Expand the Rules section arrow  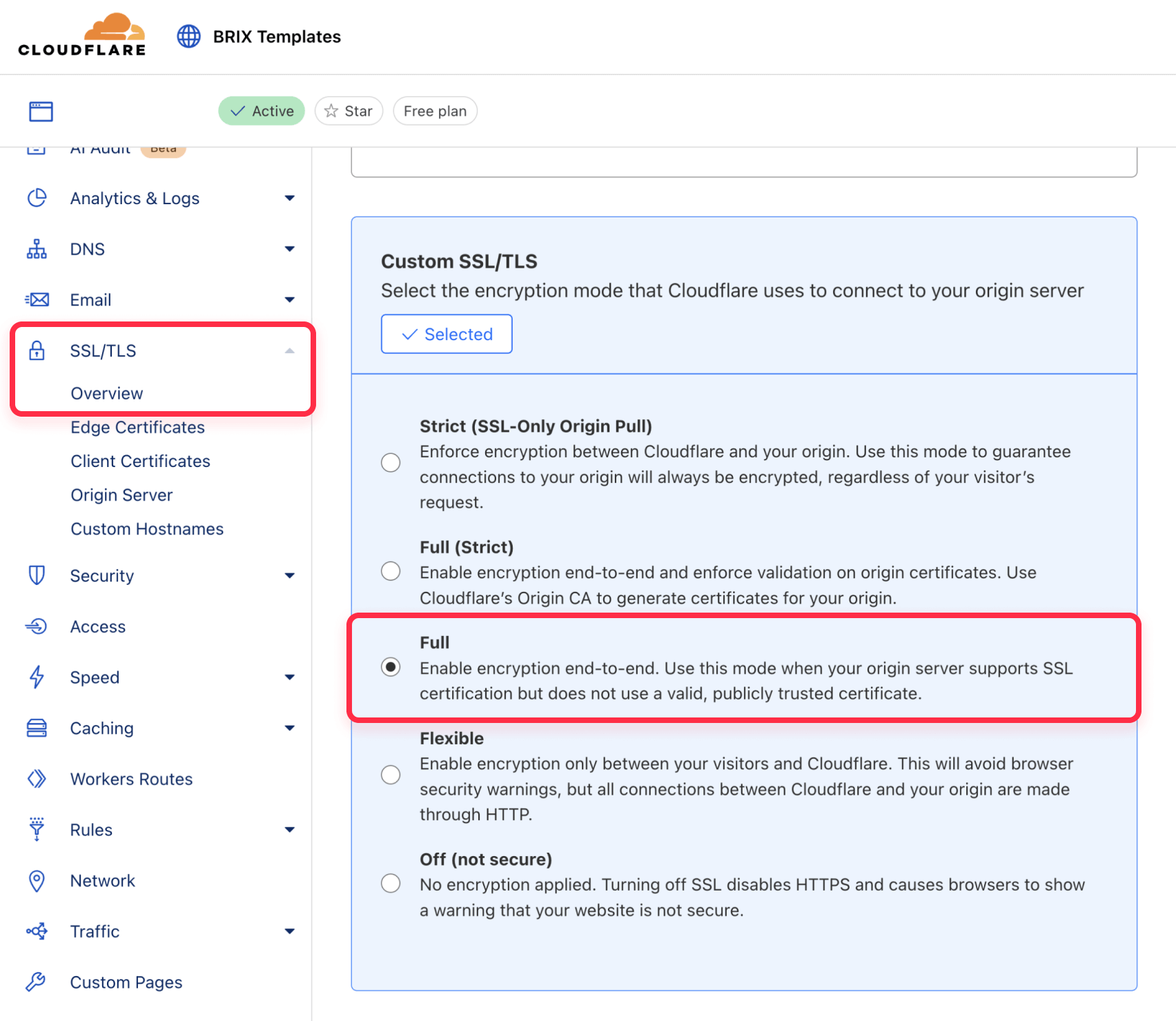click(290, 829)
